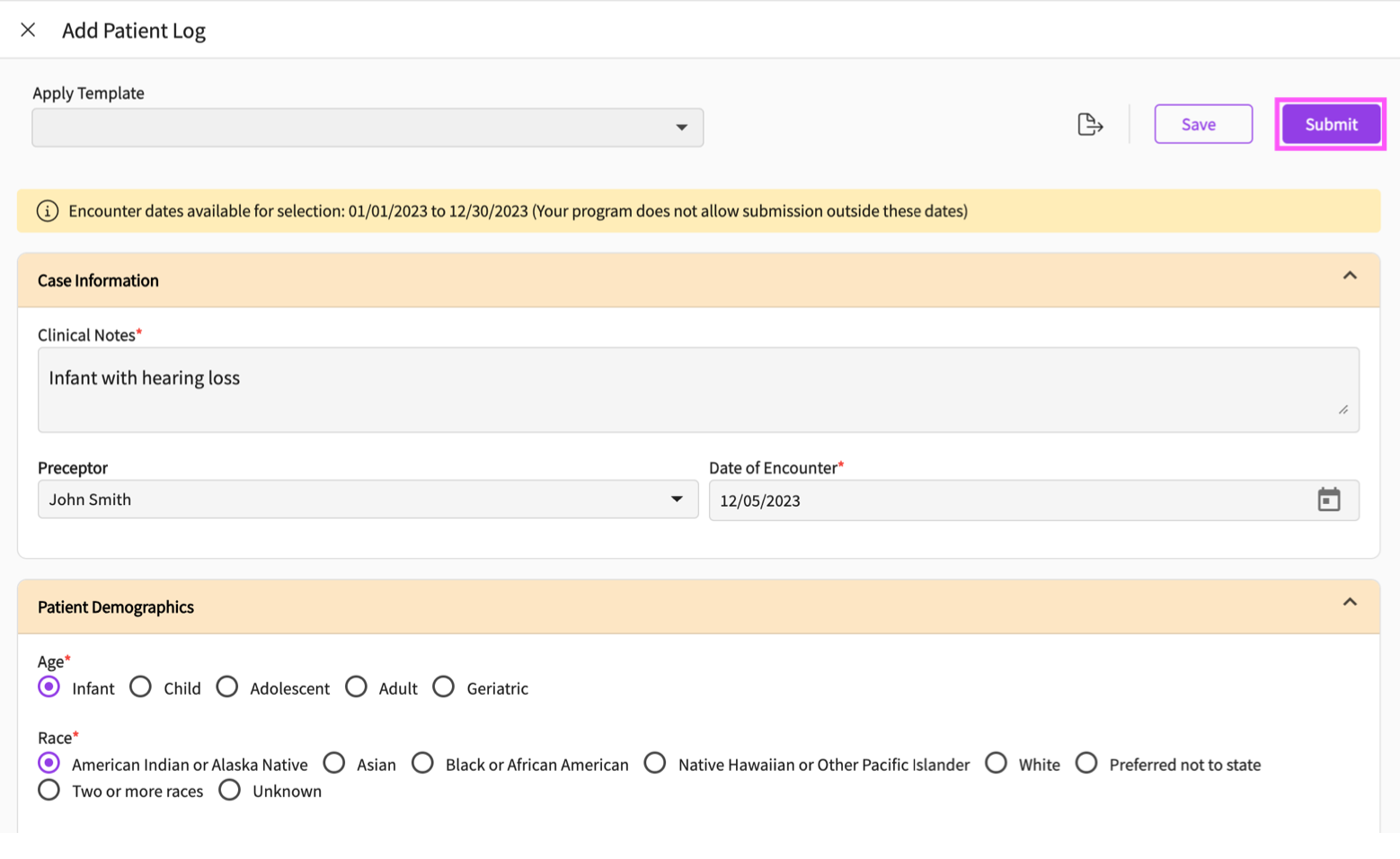
Task: Select Asian as the race
Action: click(x=334, y=764)
